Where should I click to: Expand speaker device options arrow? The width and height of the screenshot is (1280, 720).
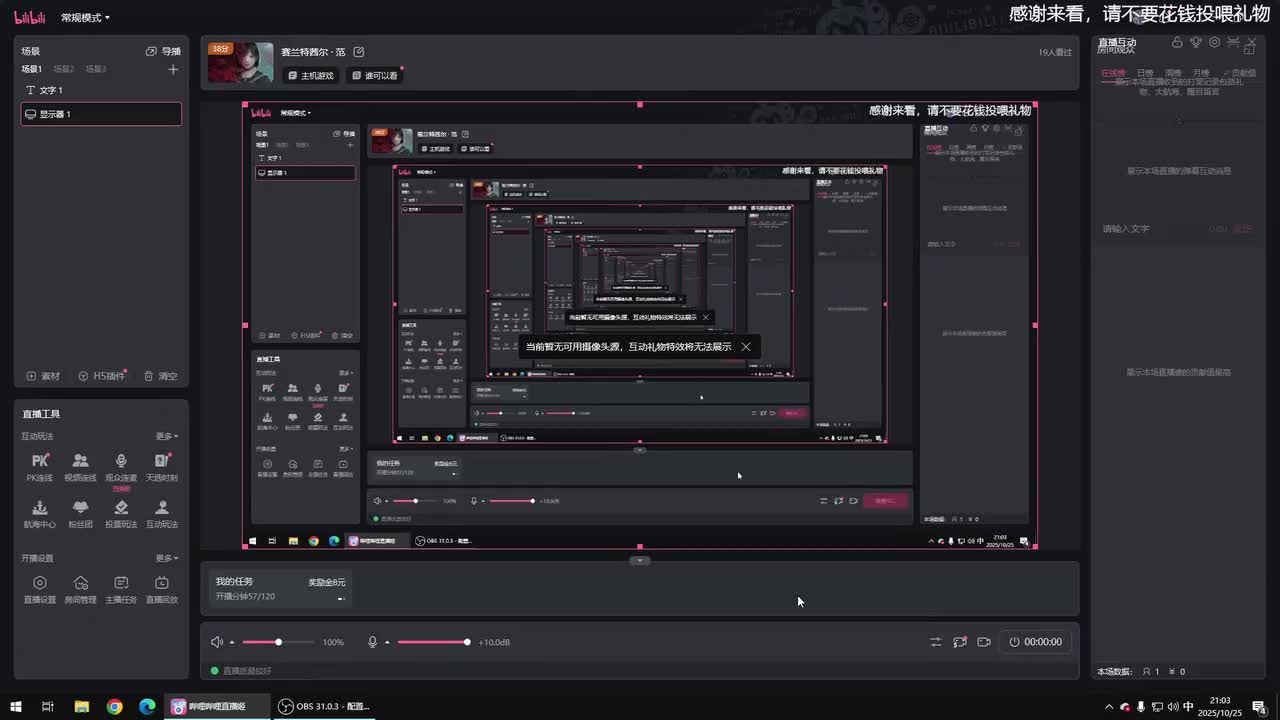pyautogui.click(x=232, y=642)
